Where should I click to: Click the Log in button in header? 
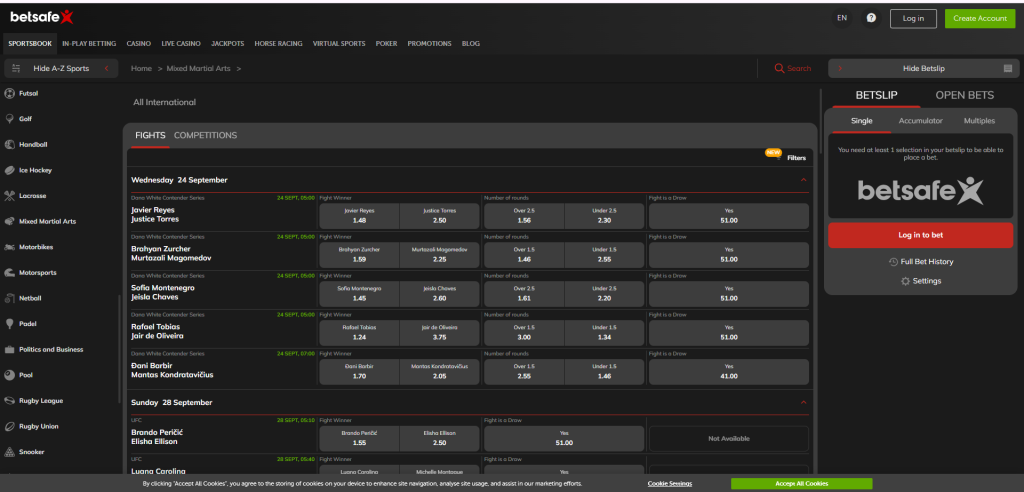pos(913,18)
